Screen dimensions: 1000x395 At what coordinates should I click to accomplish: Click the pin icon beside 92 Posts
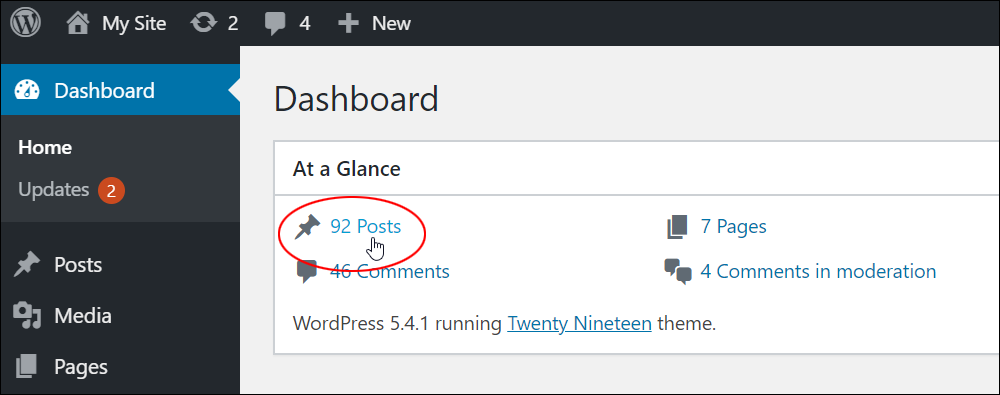307,227
